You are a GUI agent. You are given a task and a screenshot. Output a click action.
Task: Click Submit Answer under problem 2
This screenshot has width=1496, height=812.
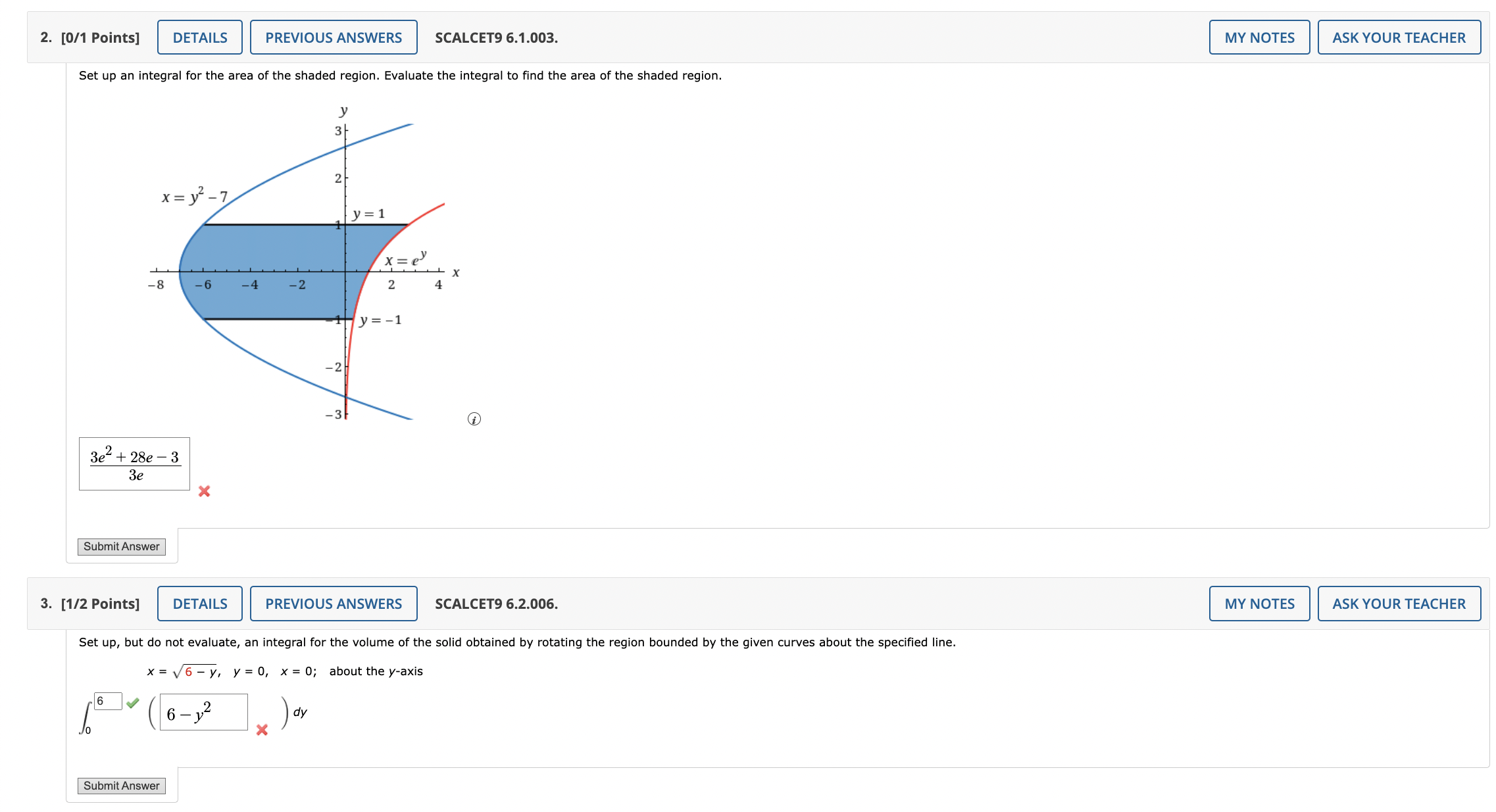(x=121, y=546)
